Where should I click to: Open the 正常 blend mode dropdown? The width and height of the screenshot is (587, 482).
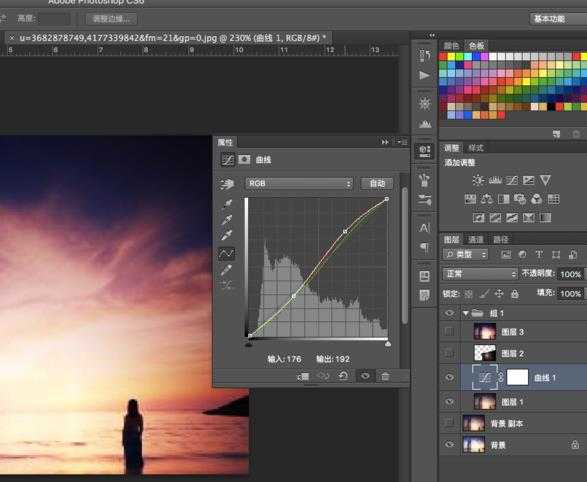click(x=480, y=274)
